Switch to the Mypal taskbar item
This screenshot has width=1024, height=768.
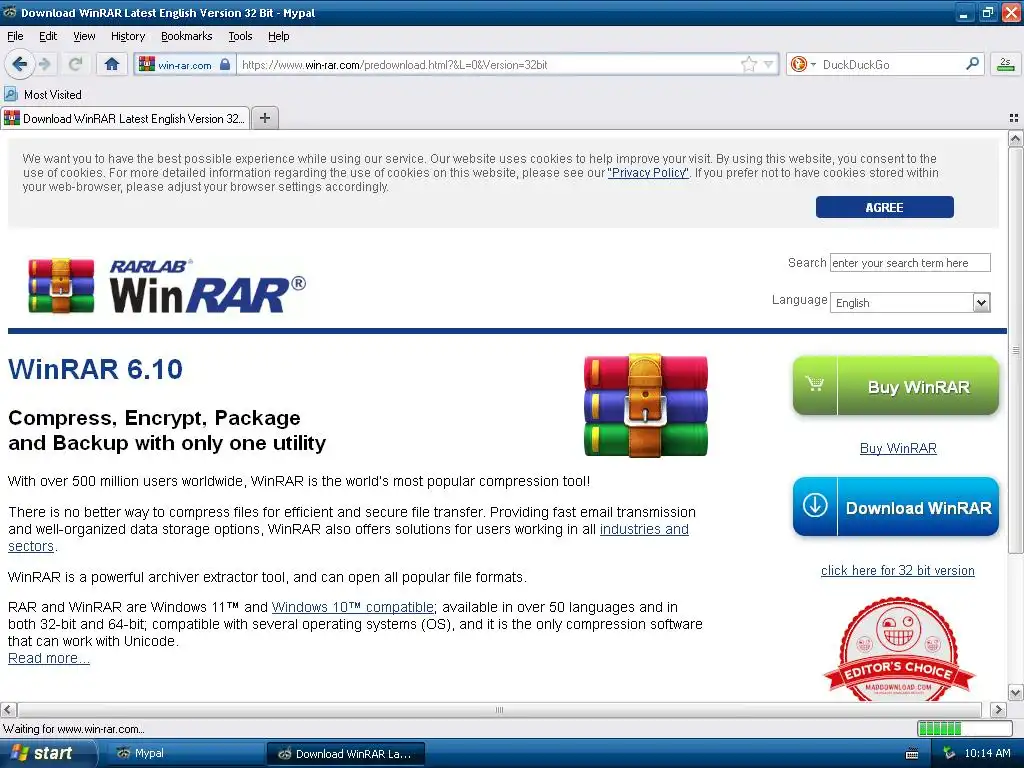tap(183, 753)
